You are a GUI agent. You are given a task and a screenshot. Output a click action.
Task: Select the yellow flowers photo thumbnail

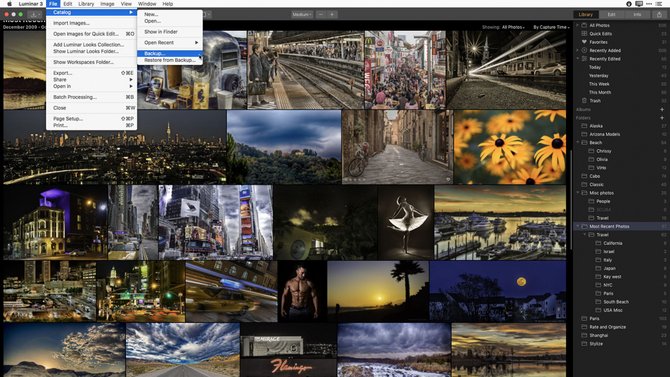coord(510,147)
